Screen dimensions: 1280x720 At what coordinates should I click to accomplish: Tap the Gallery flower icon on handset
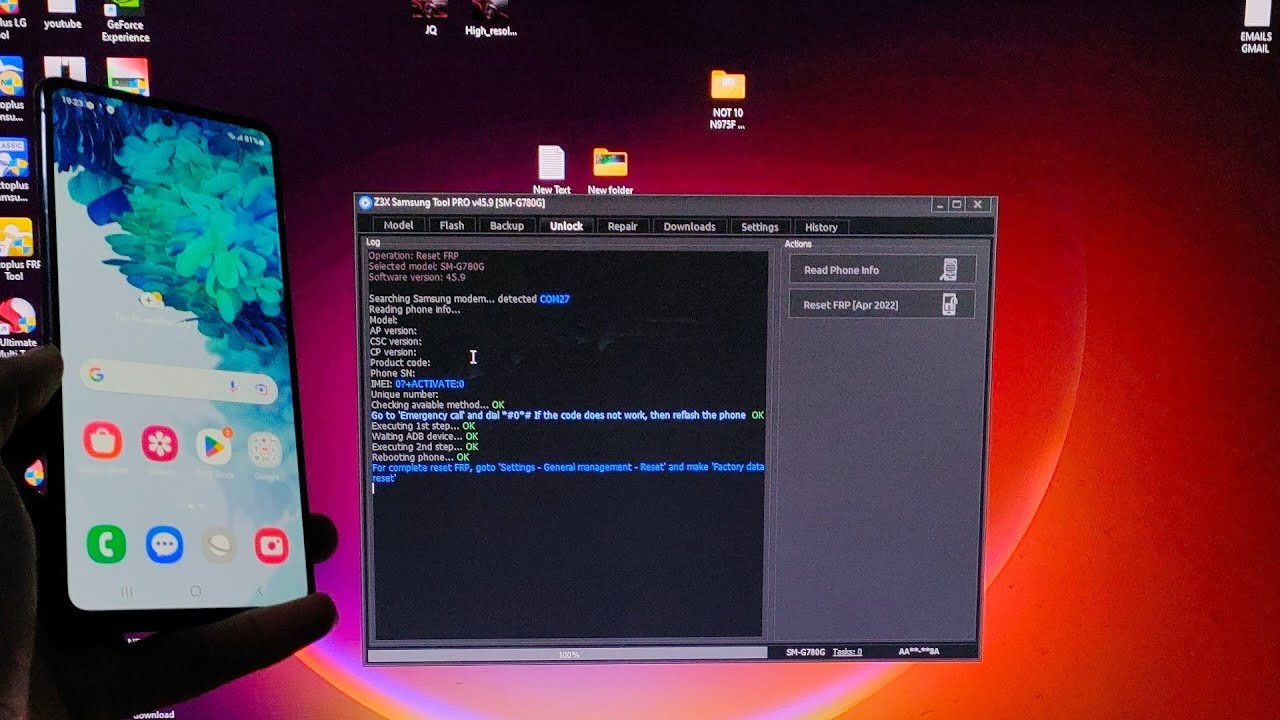pyautogui.click(x=159, y=443)
